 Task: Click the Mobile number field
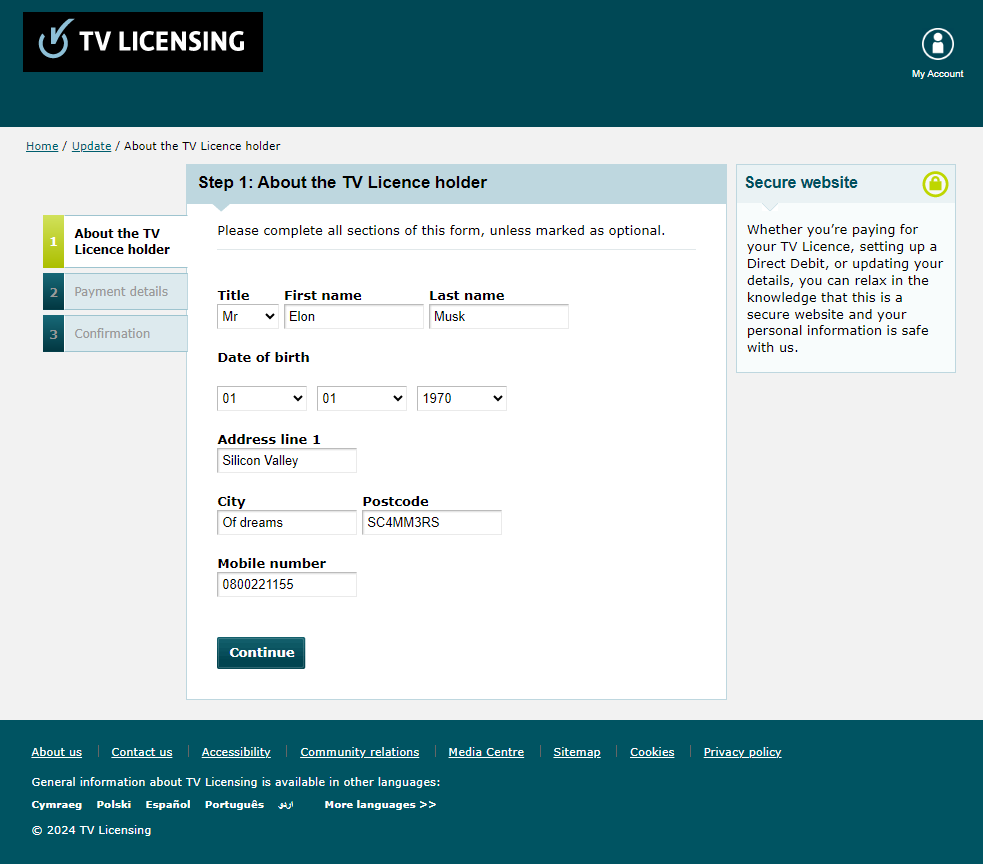tap(287, 585)
